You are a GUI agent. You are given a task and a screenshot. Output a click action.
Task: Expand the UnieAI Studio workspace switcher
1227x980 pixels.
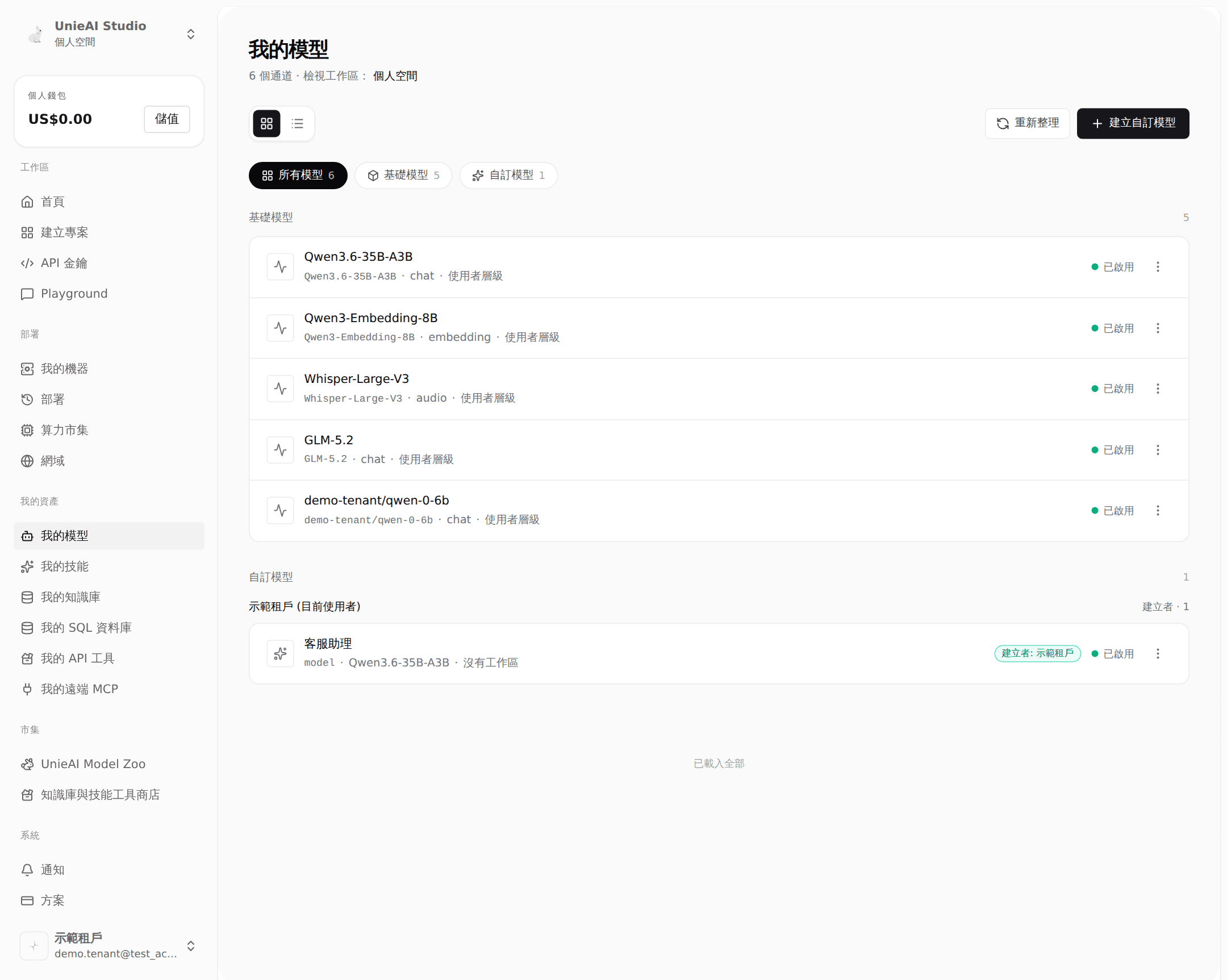tap(191, 34)
